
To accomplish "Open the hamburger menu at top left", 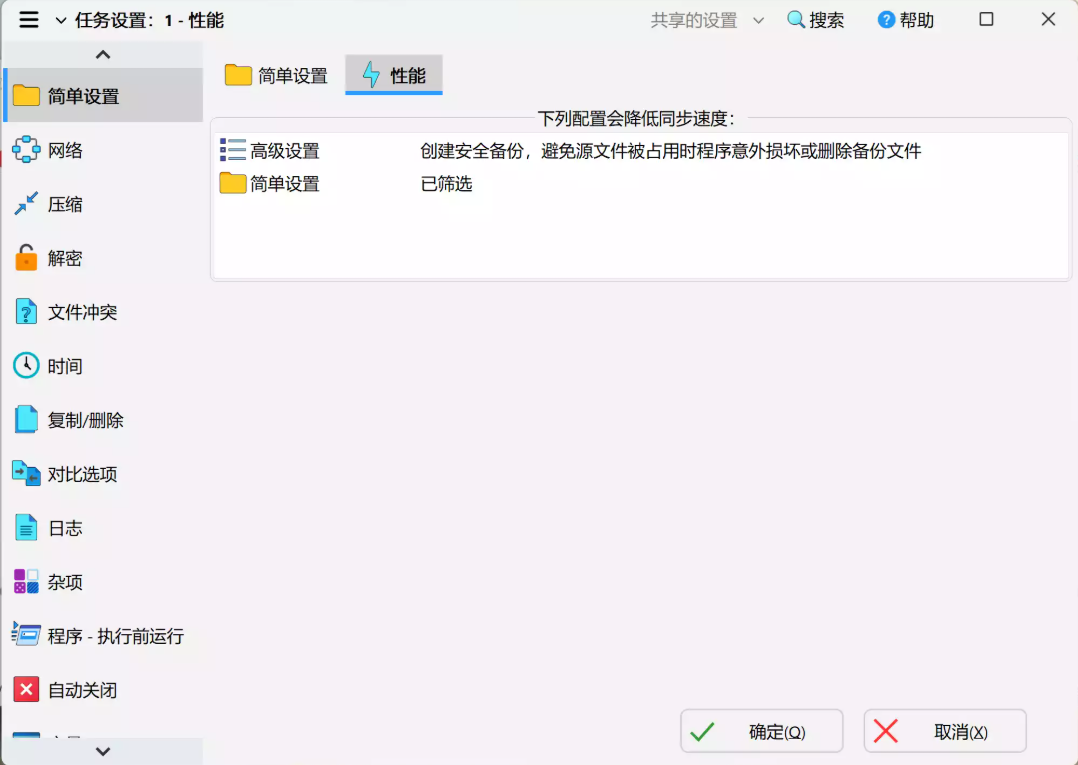I will (x=28, y=18).
